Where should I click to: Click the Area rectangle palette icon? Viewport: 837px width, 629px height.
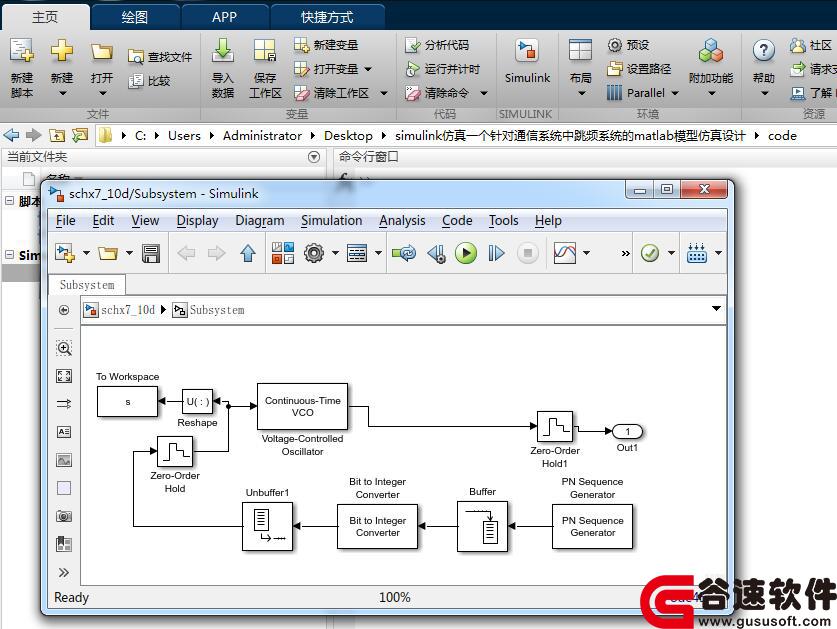(64, 488)
